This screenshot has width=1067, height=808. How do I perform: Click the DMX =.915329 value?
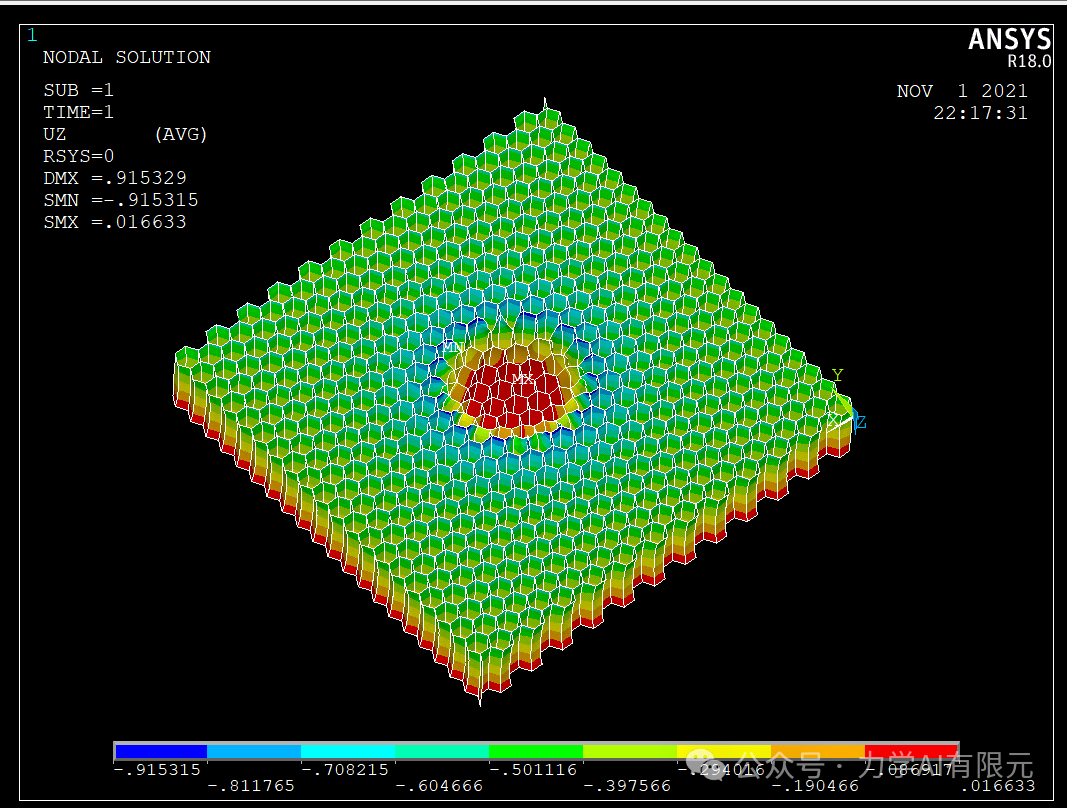click(115, 178)
